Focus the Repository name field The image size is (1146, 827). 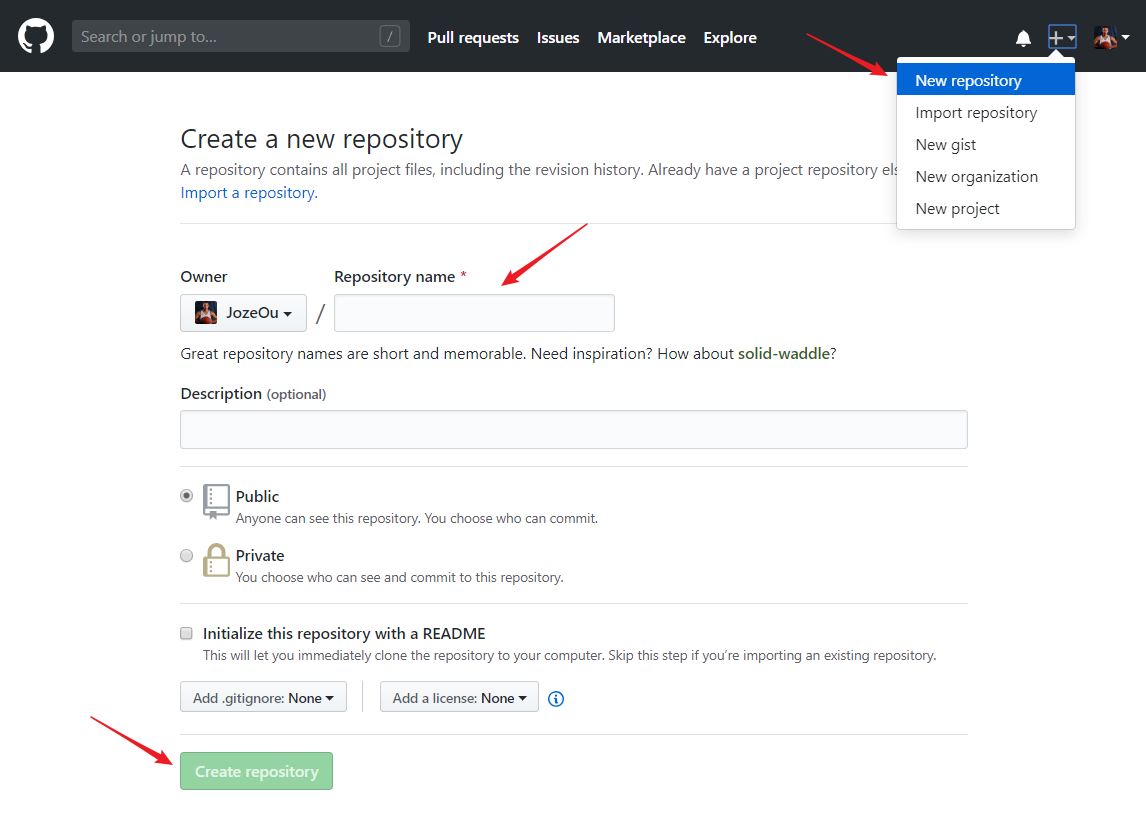[474, 313]
